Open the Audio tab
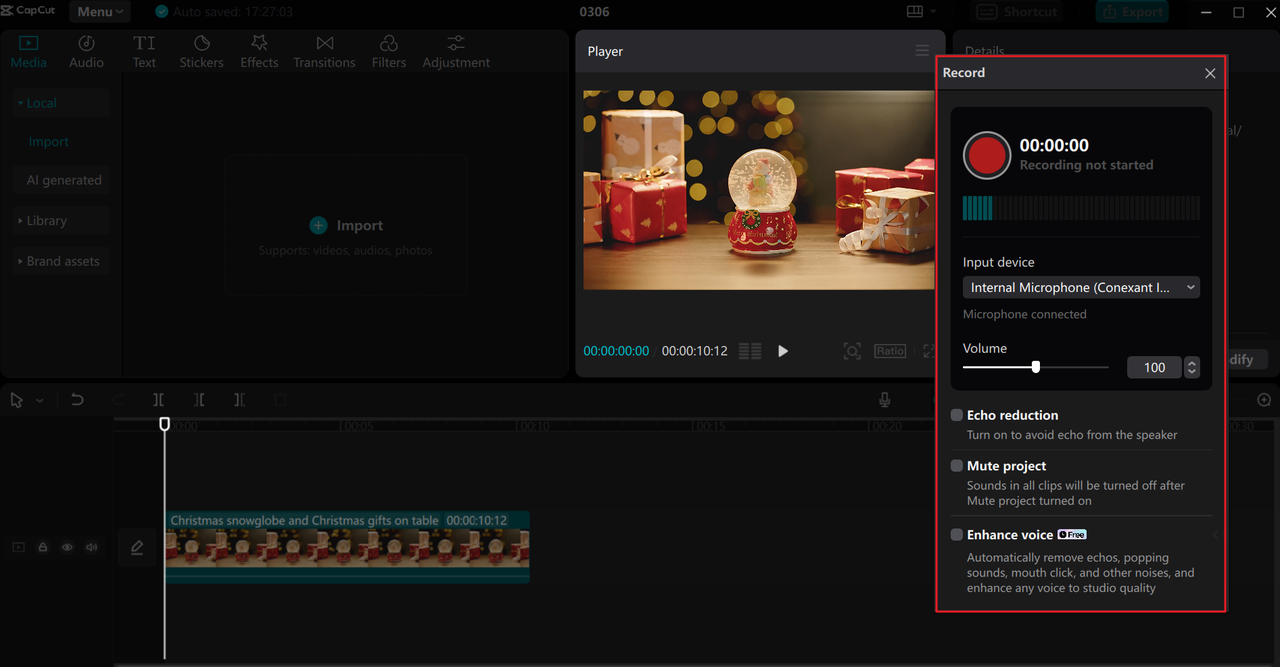 coord(86,52)
